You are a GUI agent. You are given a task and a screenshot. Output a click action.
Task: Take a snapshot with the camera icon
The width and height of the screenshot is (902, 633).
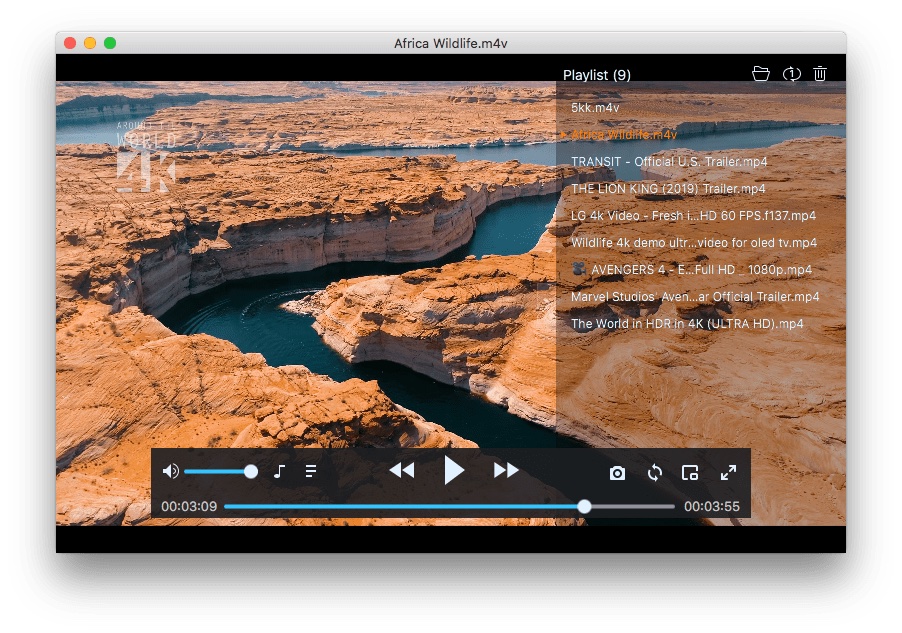click(x=617, y=473)
